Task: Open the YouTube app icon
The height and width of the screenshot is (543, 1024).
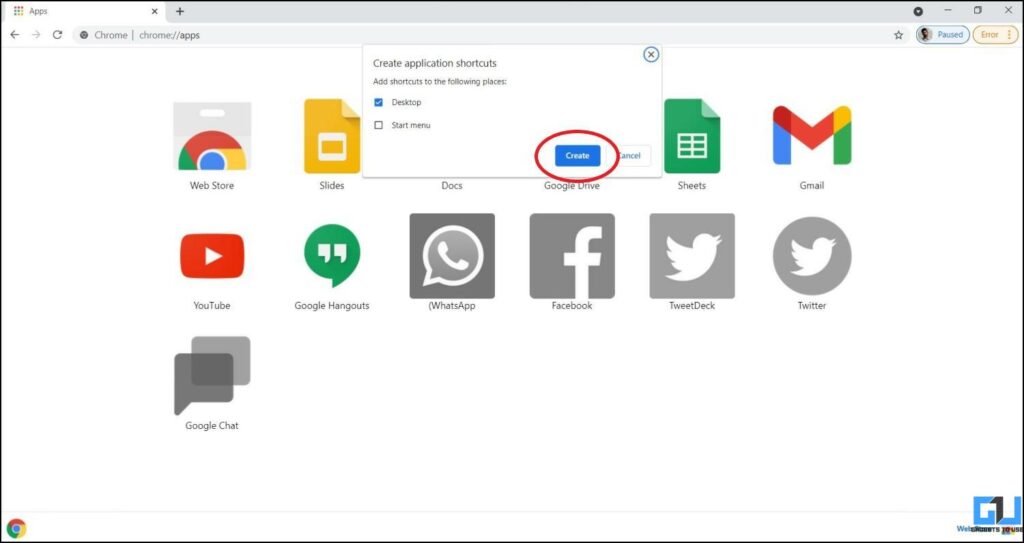Action: pyautogui.click(x=212, y=256)
